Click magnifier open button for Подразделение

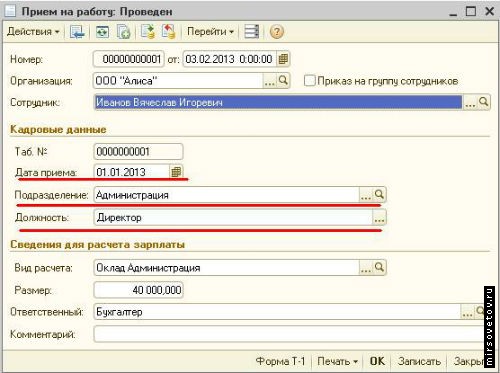click(x=379, y=195)
